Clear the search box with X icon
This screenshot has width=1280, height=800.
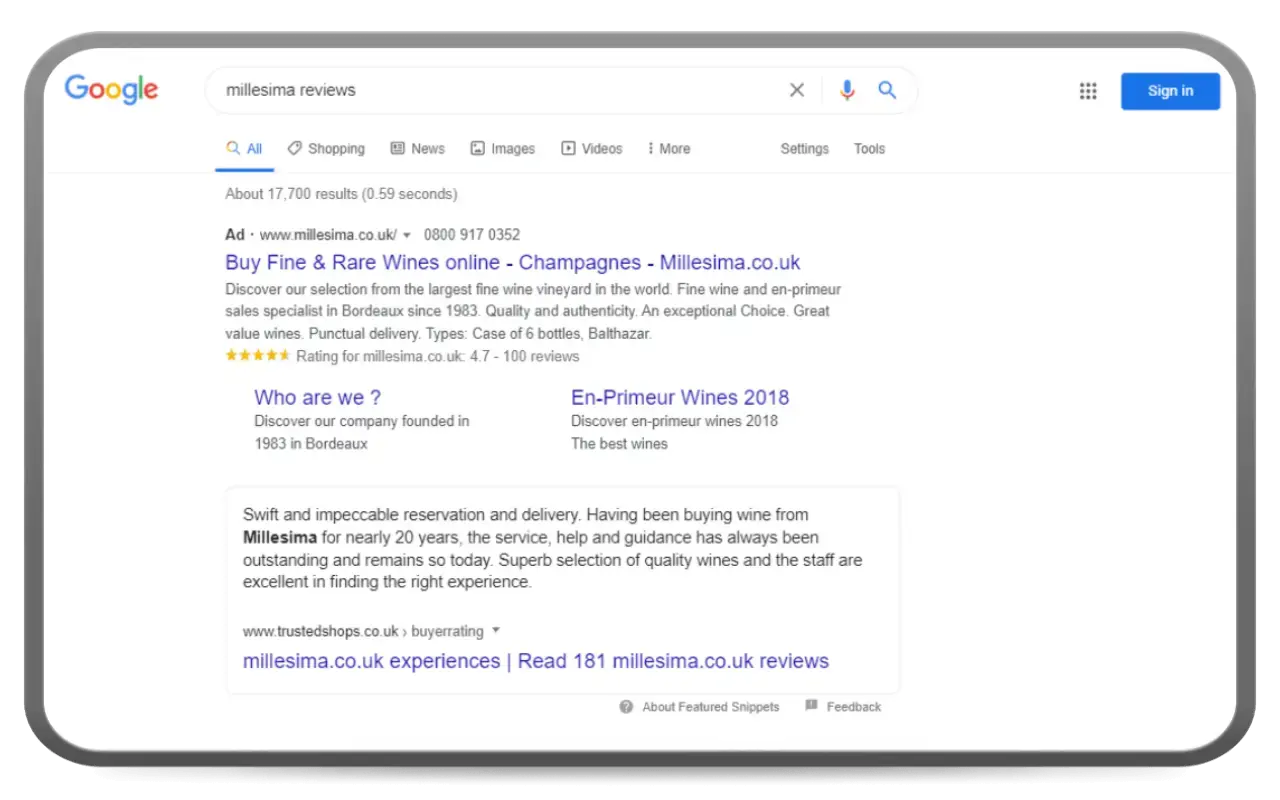click(x=797, y=90)
